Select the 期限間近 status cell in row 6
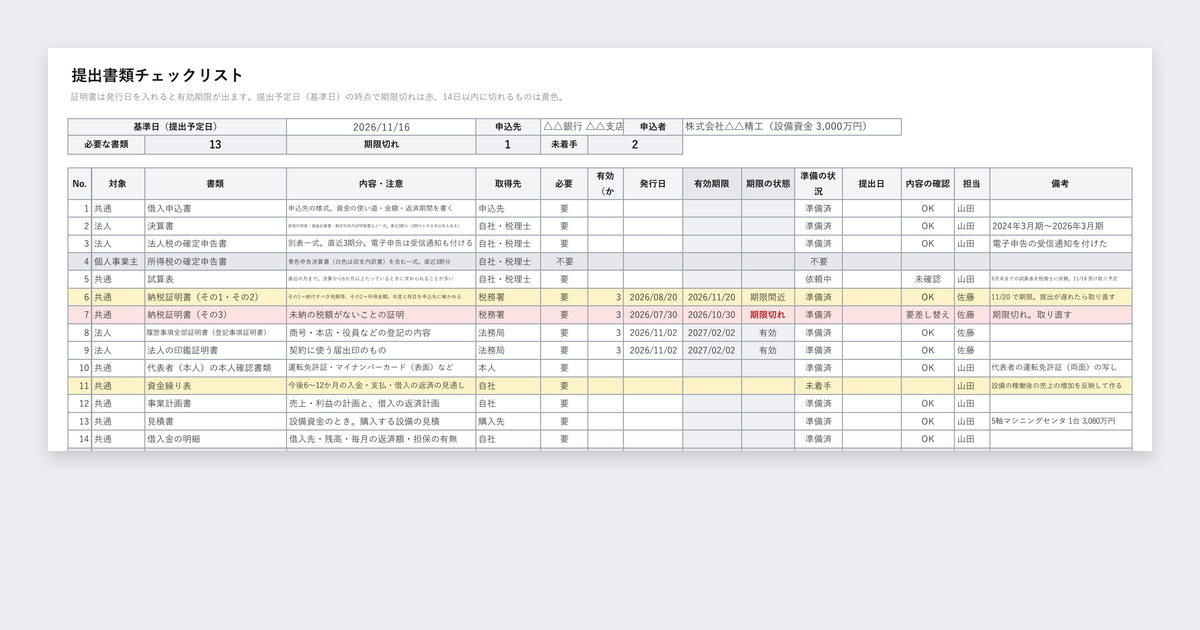Image resolution: width=1200 pixels, height=630 pixels. pos(768,297)
